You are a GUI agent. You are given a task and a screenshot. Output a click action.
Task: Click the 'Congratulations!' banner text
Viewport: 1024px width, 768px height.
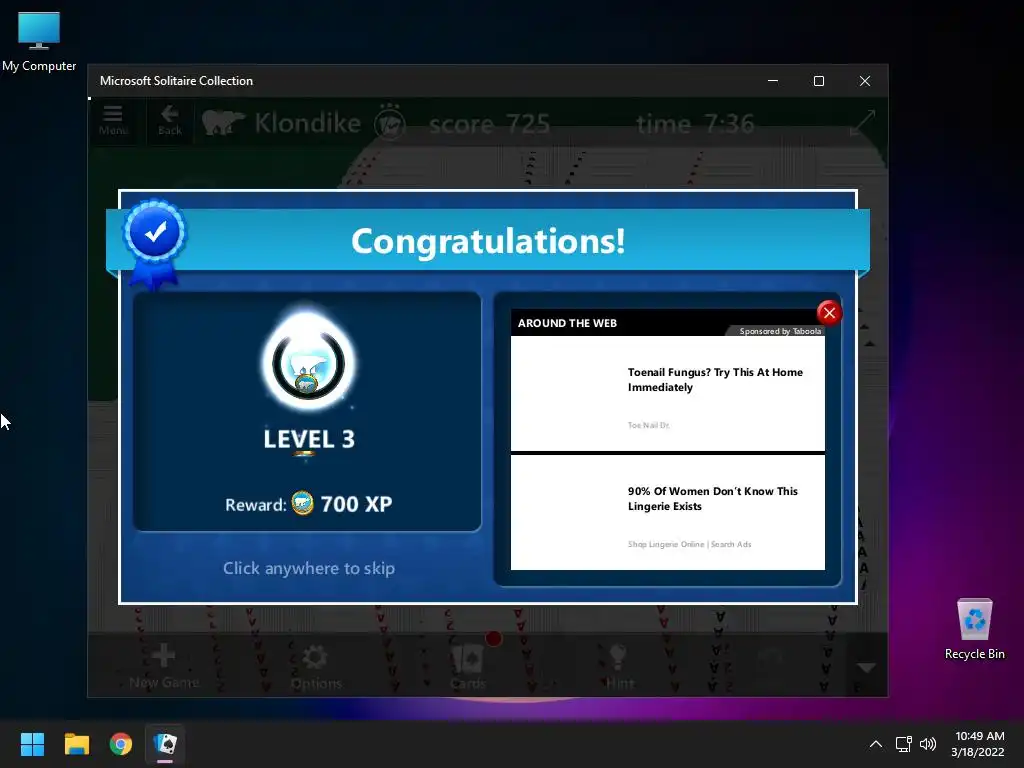(488, 241)
